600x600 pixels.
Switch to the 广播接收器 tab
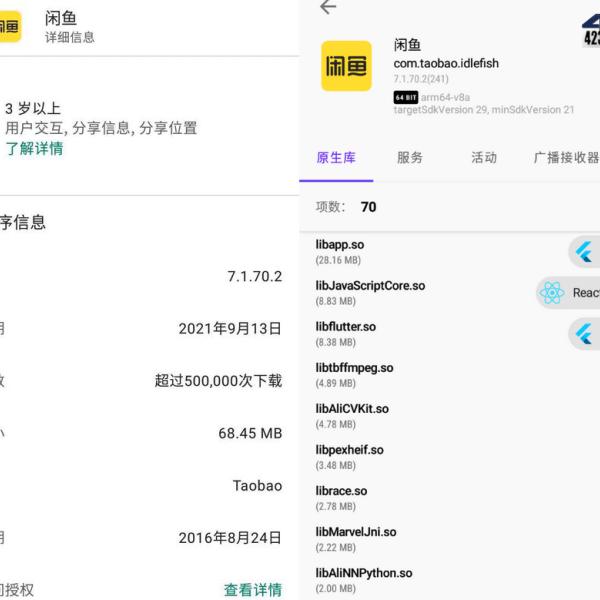click(566, 158)
